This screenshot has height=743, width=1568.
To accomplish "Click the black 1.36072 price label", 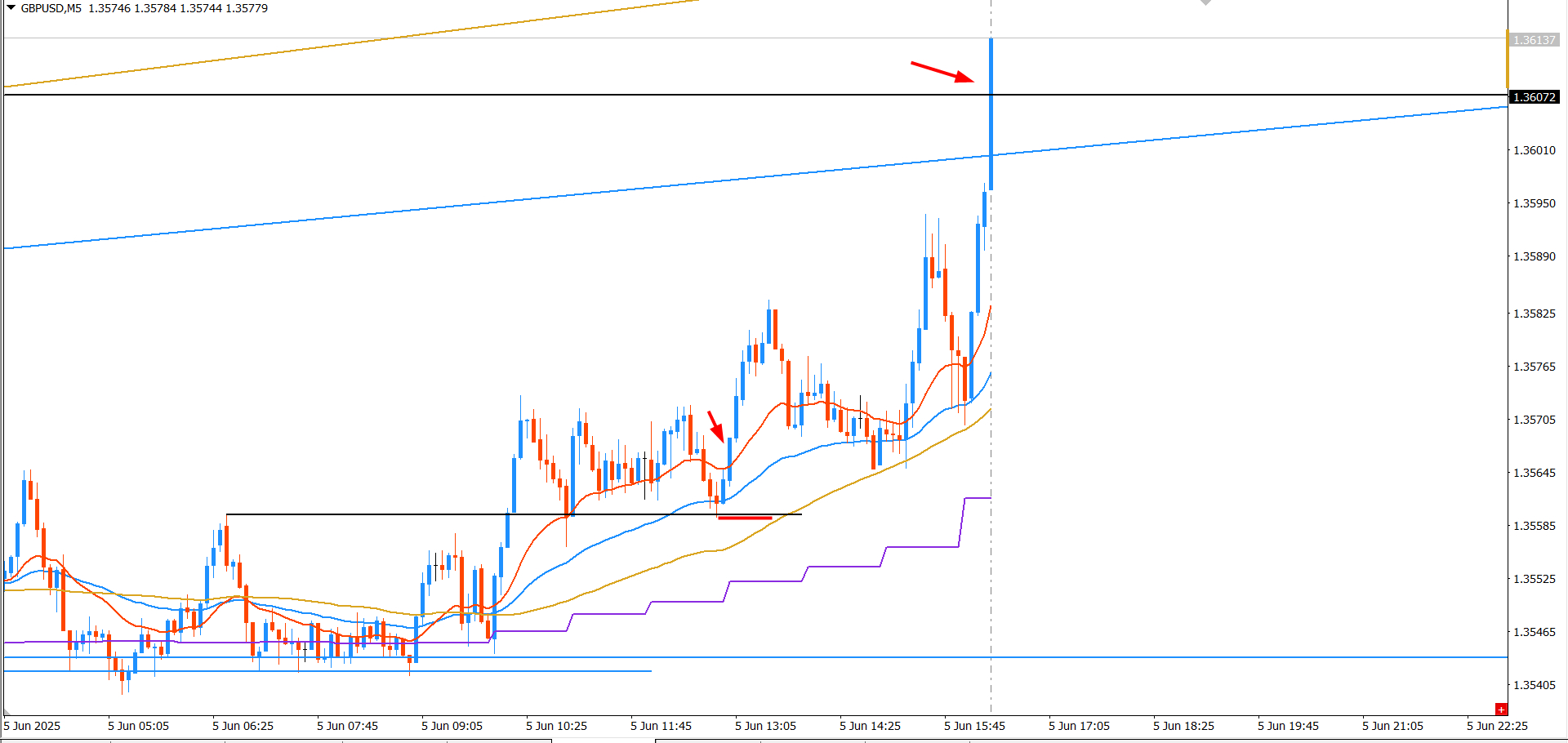I will coord(1535,97).
